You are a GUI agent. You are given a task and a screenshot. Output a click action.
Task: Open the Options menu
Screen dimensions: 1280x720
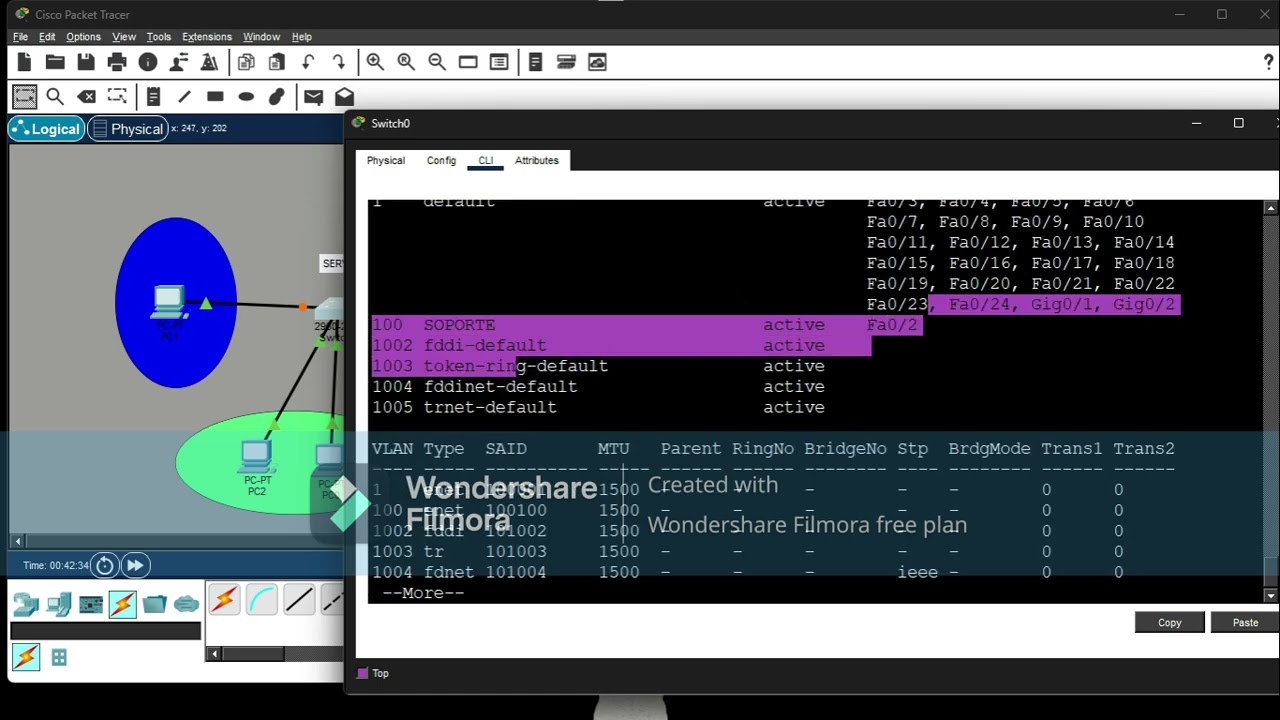84,37
